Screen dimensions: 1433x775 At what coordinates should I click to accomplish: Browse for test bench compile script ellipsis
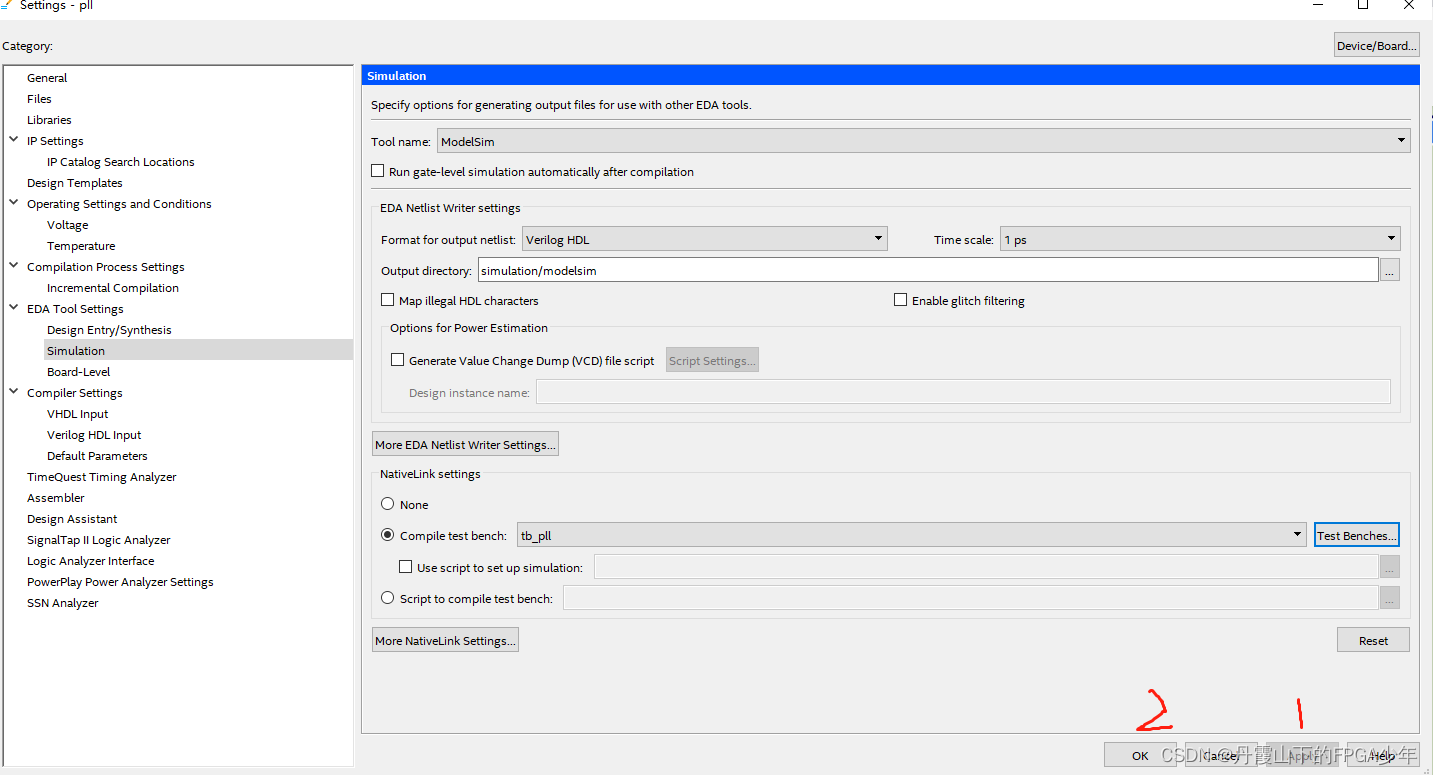click(x=1389, y=598)
